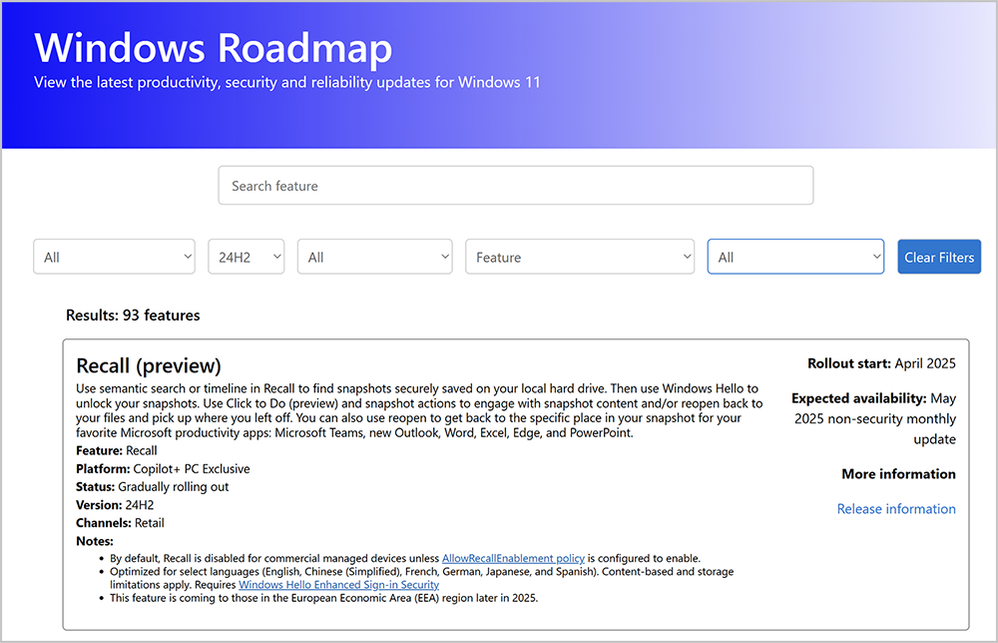Click the Expected availability text

point(874,418)
